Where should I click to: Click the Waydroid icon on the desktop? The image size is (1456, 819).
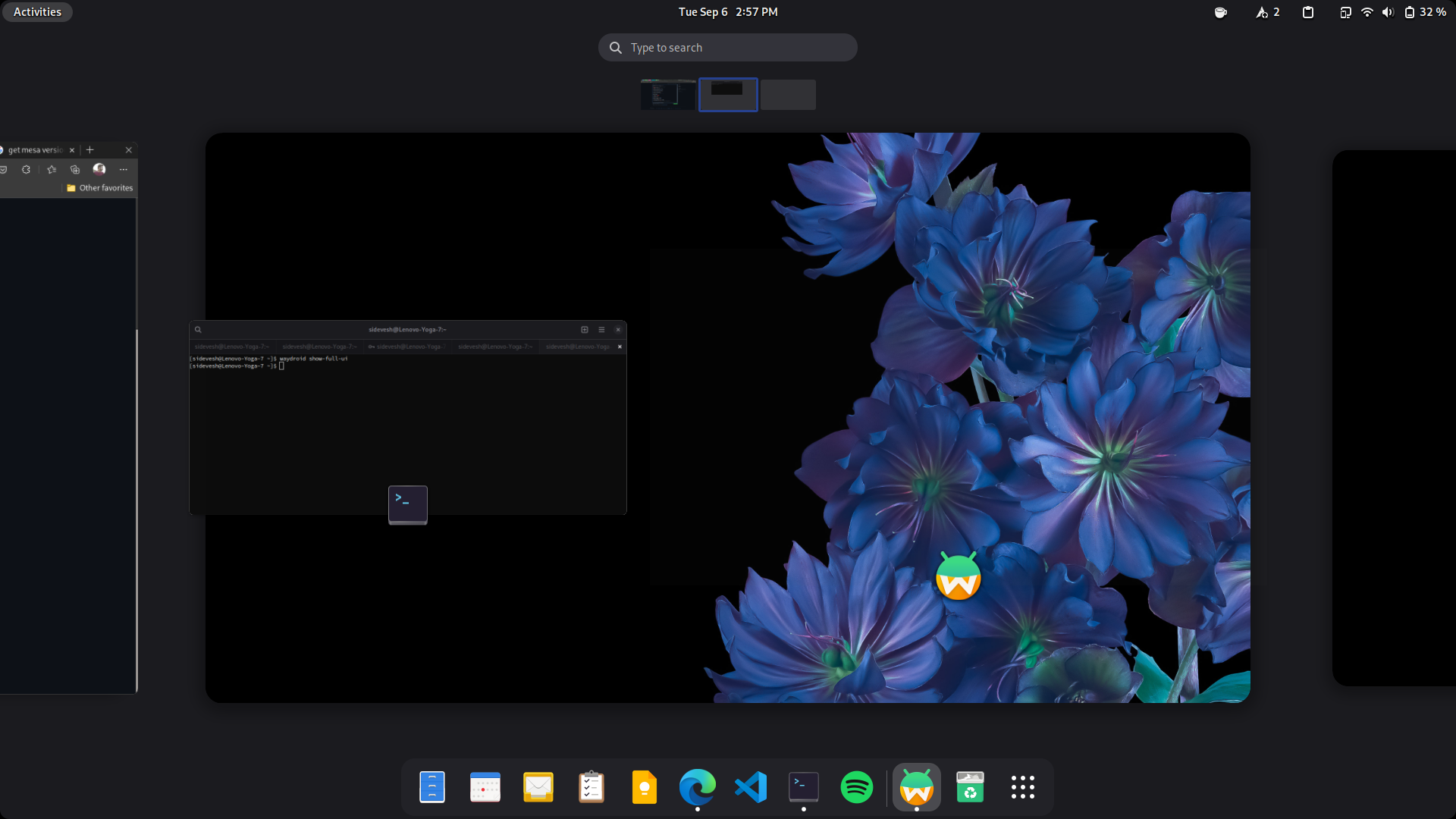coord(958,576)
